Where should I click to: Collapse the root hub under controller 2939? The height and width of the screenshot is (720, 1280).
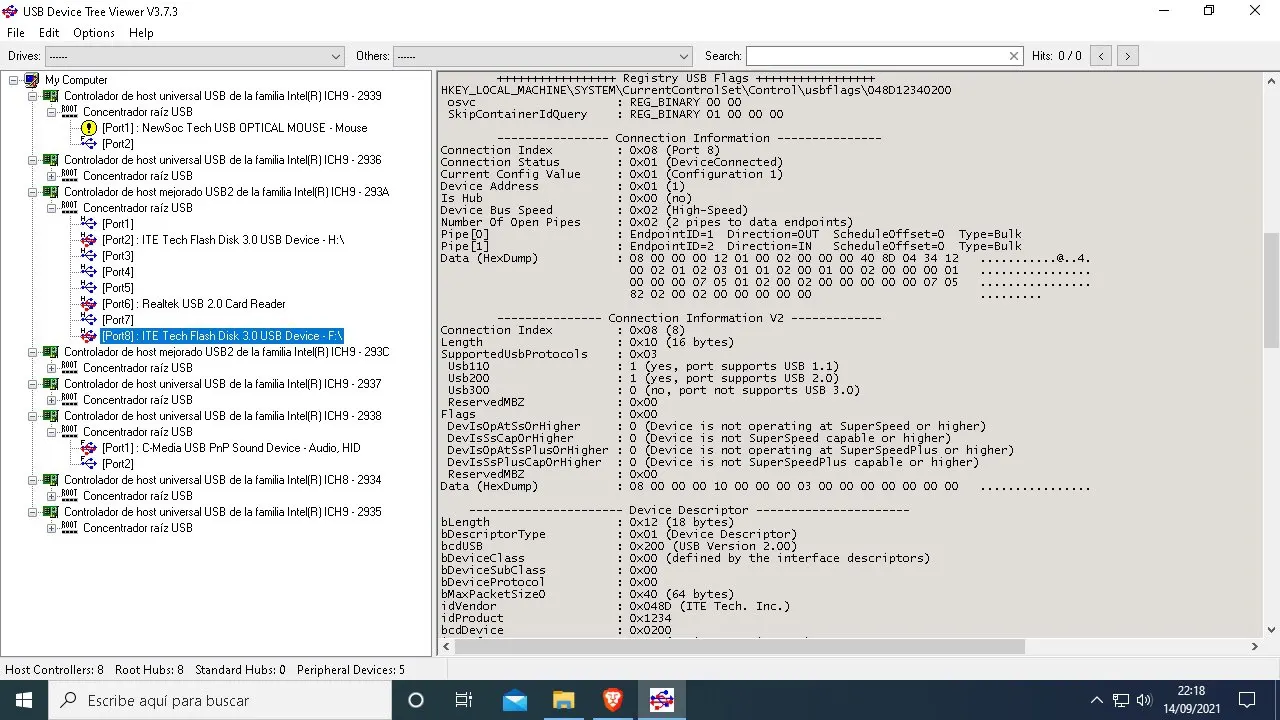pos(52,112)
